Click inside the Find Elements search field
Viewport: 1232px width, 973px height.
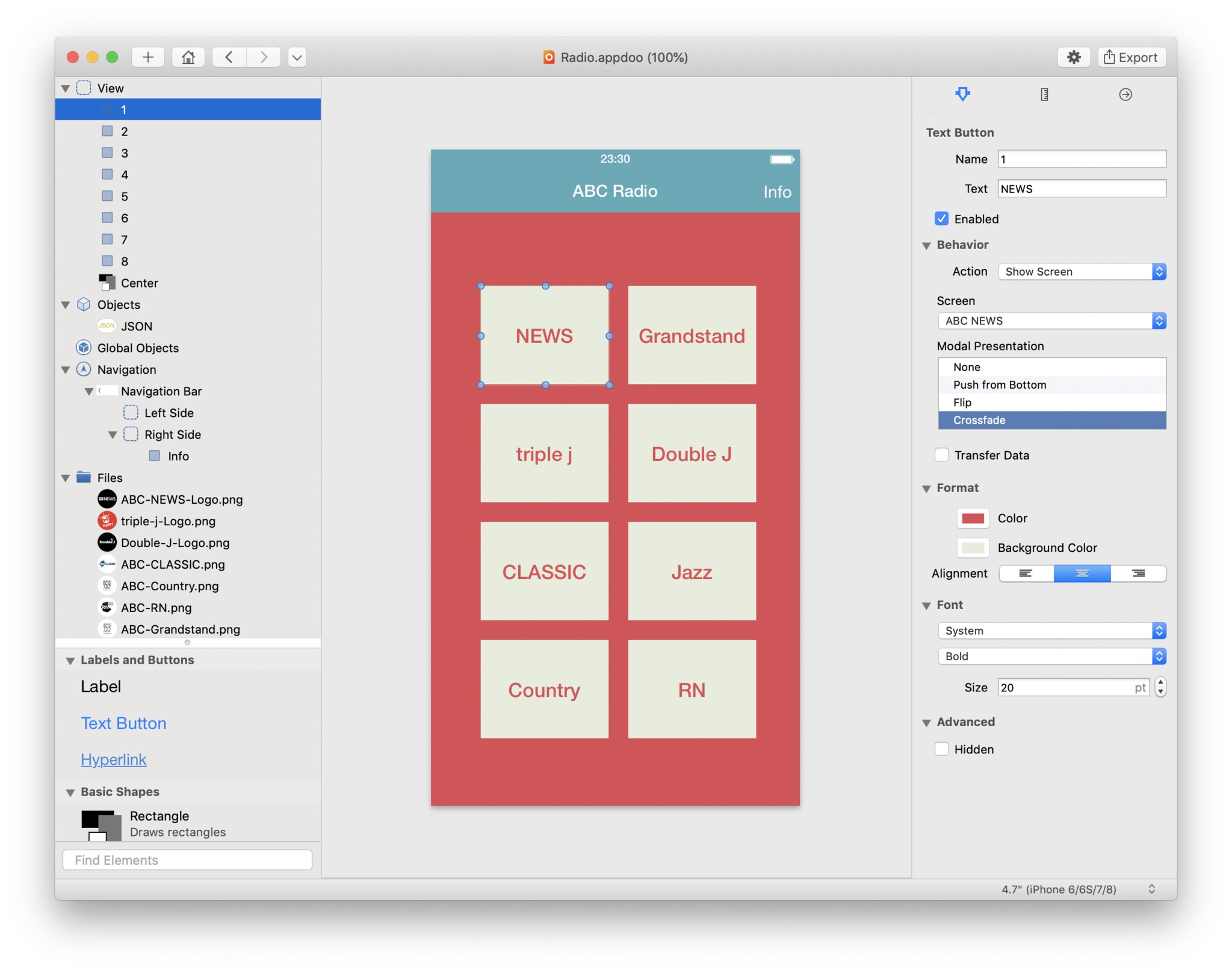(187, 860)
